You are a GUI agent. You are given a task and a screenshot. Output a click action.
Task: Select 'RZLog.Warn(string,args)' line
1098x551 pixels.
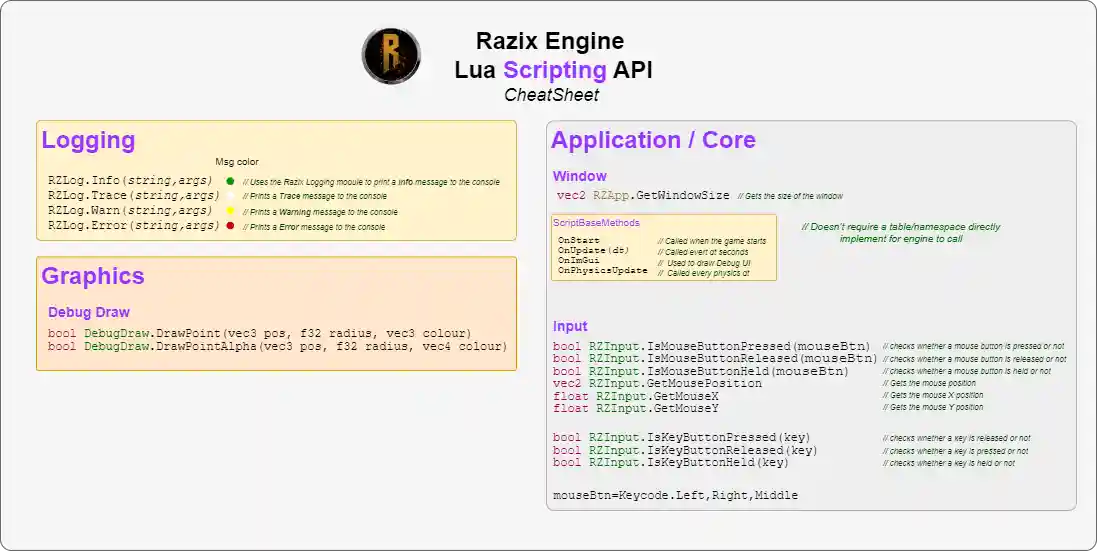(x=130, y=210)
